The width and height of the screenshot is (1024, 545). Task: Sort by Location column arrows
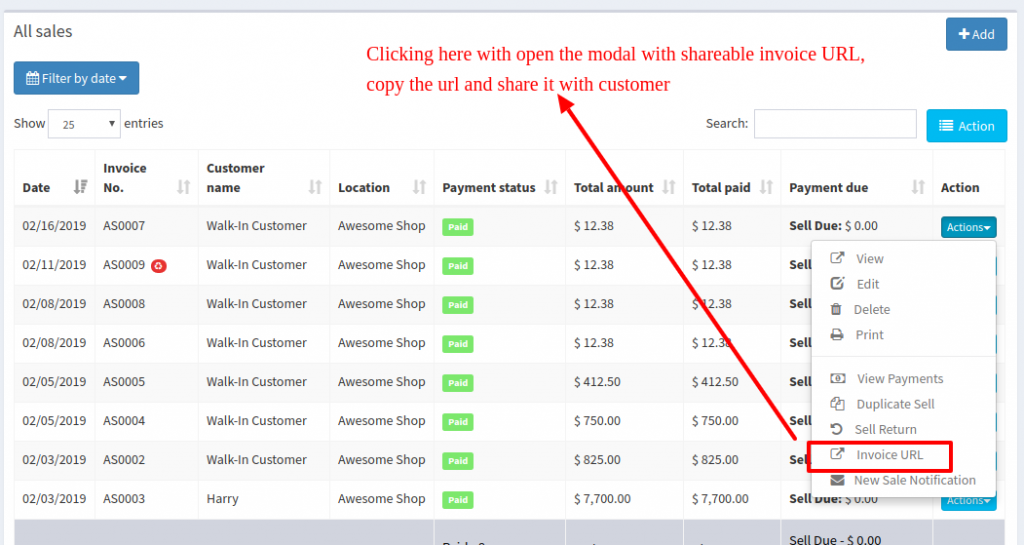coord(419,187)
